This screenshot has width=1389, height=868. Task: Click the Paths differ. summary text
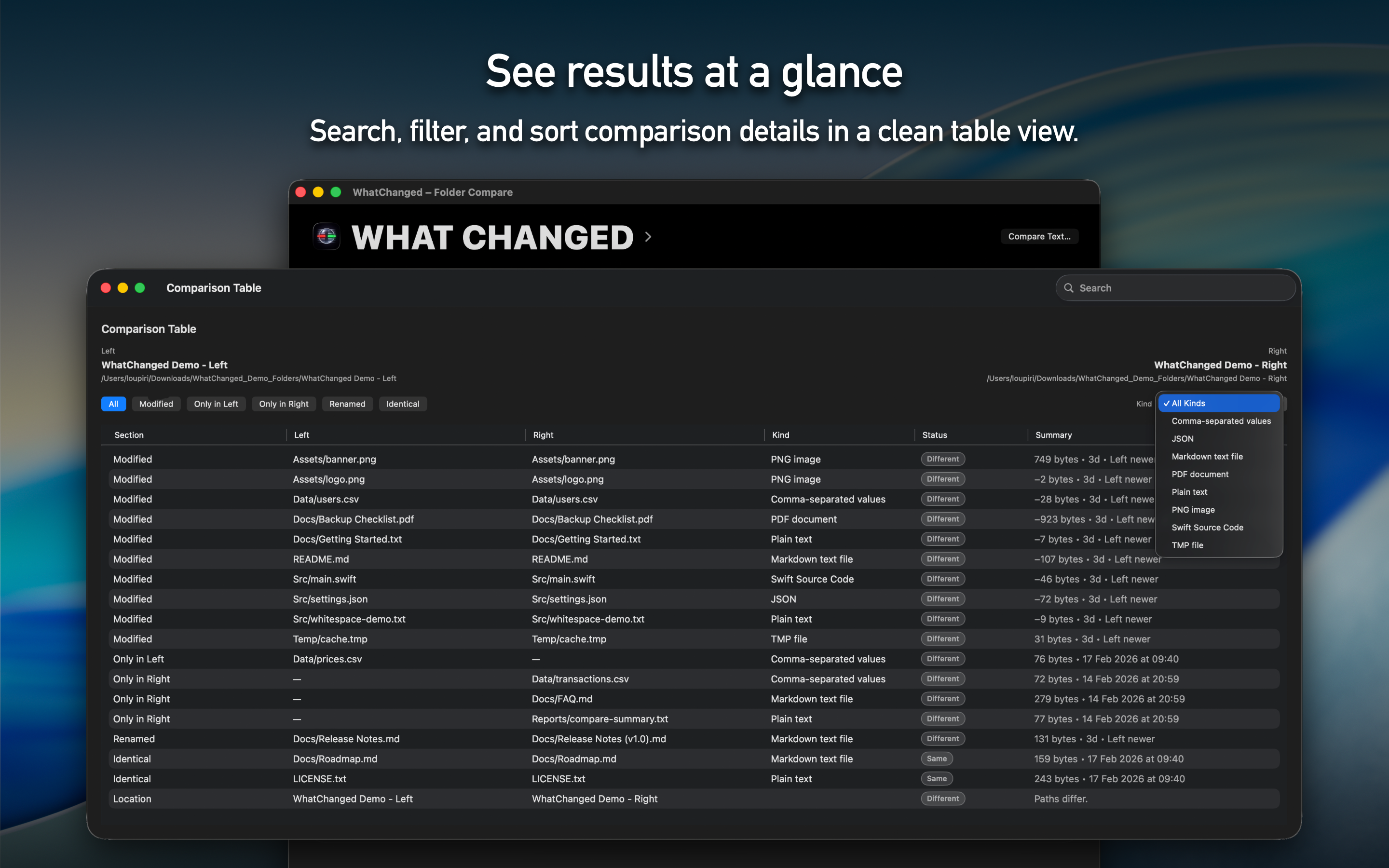[1061, 799]
